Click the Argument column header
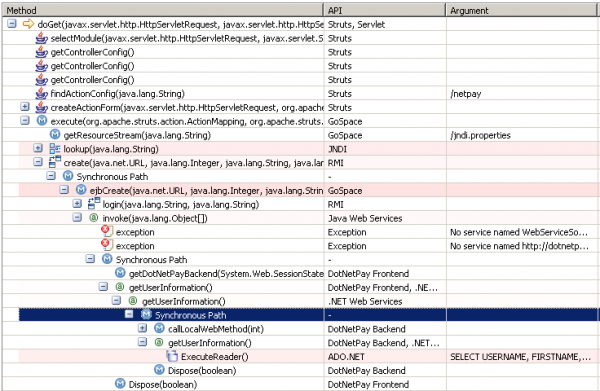This screenshot has width=600, height=391. tap(523, 10)
